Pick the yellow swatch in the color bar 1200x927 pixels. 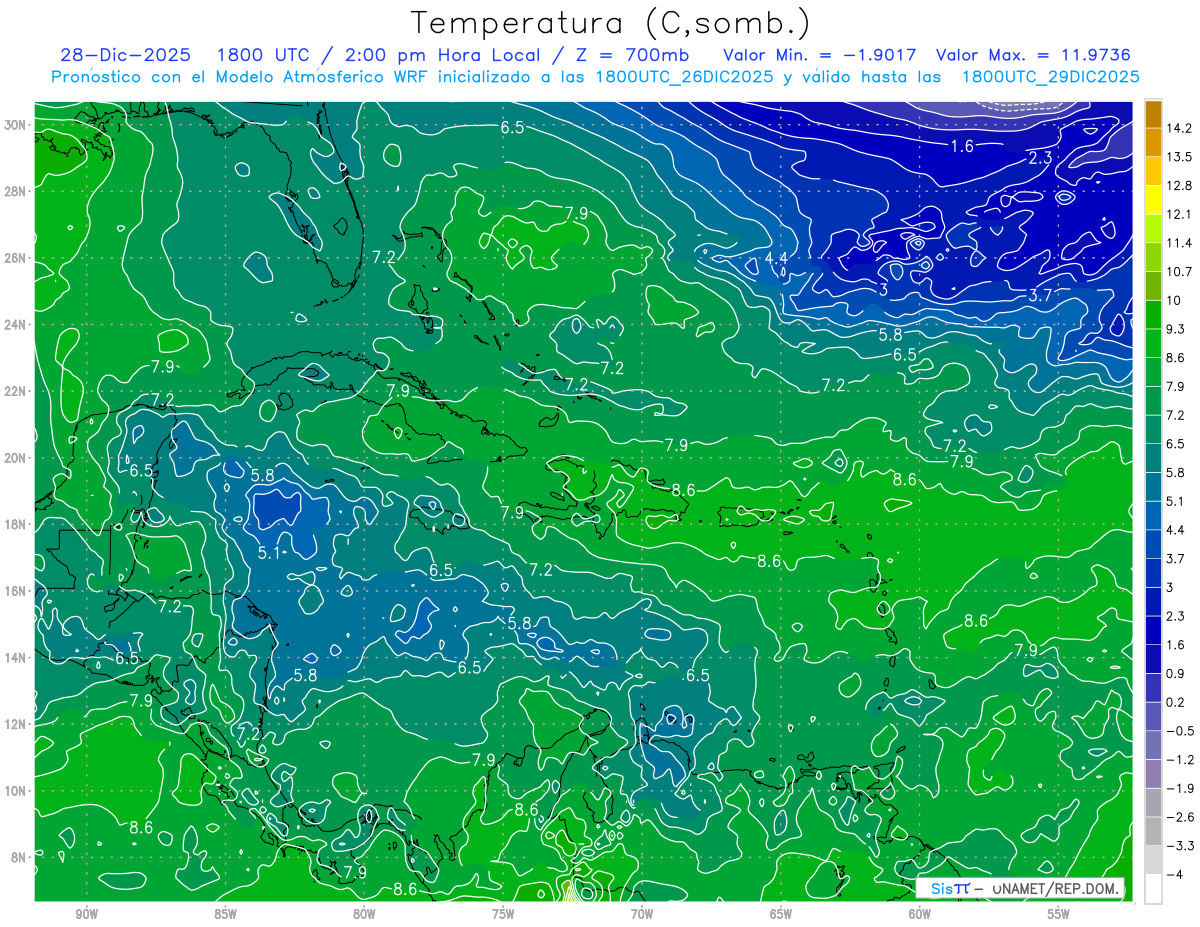pyautogui.click(x=1153, y=200)
